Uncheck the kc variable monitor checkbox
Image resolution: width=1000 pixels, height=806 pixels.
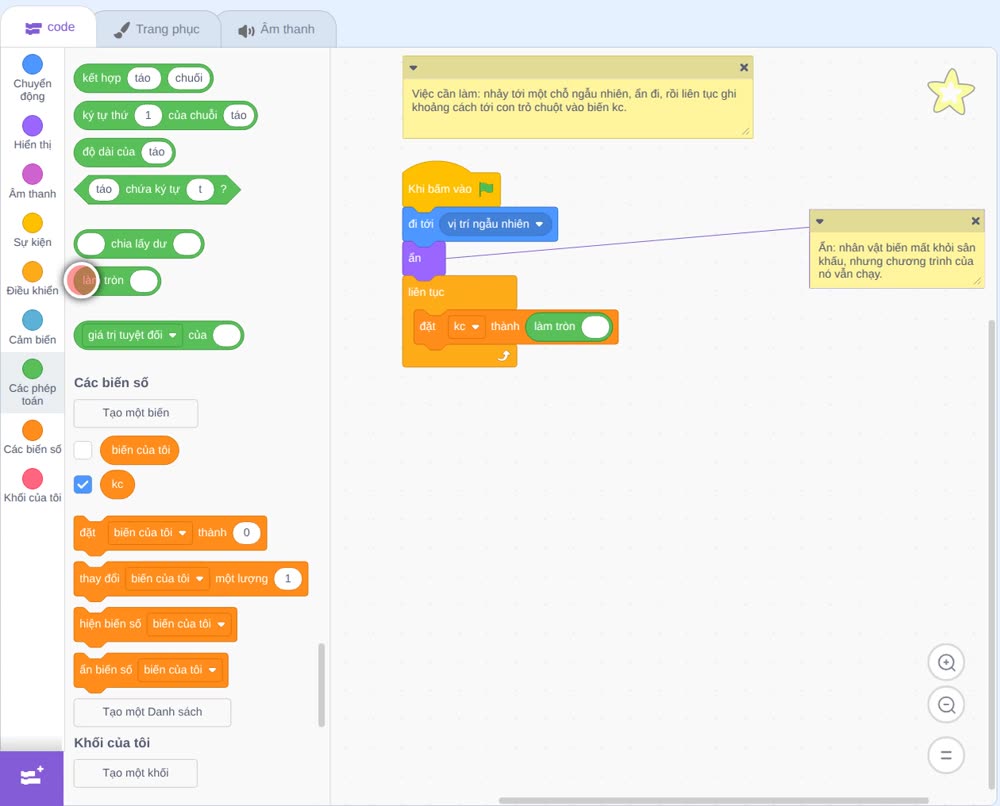pyautogui.click(x=83, y=485)
